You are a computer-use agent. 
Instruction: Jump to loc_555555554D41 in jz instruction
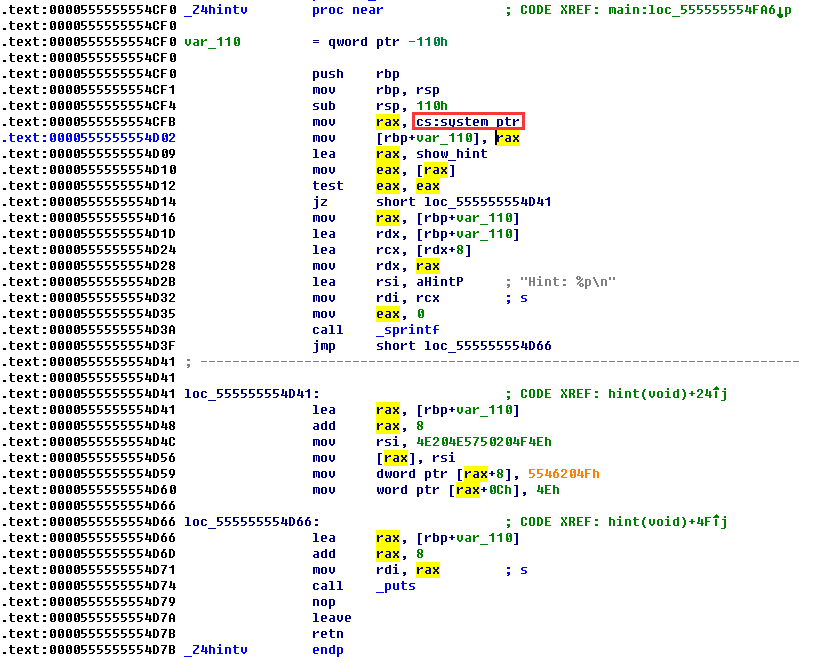488,202
